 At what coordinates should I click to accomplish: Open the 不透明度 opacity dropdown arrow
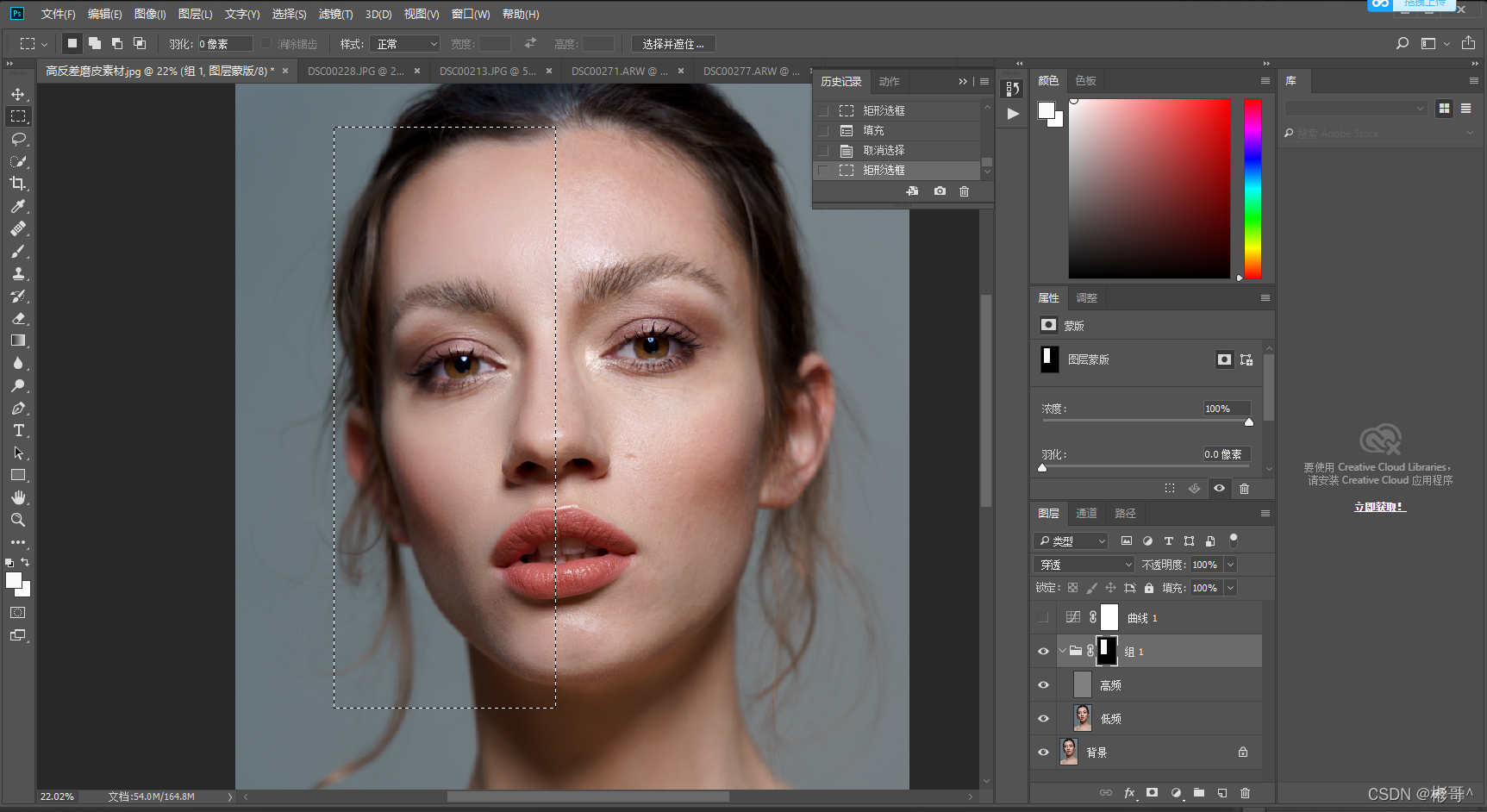(x=1231, y=565)
